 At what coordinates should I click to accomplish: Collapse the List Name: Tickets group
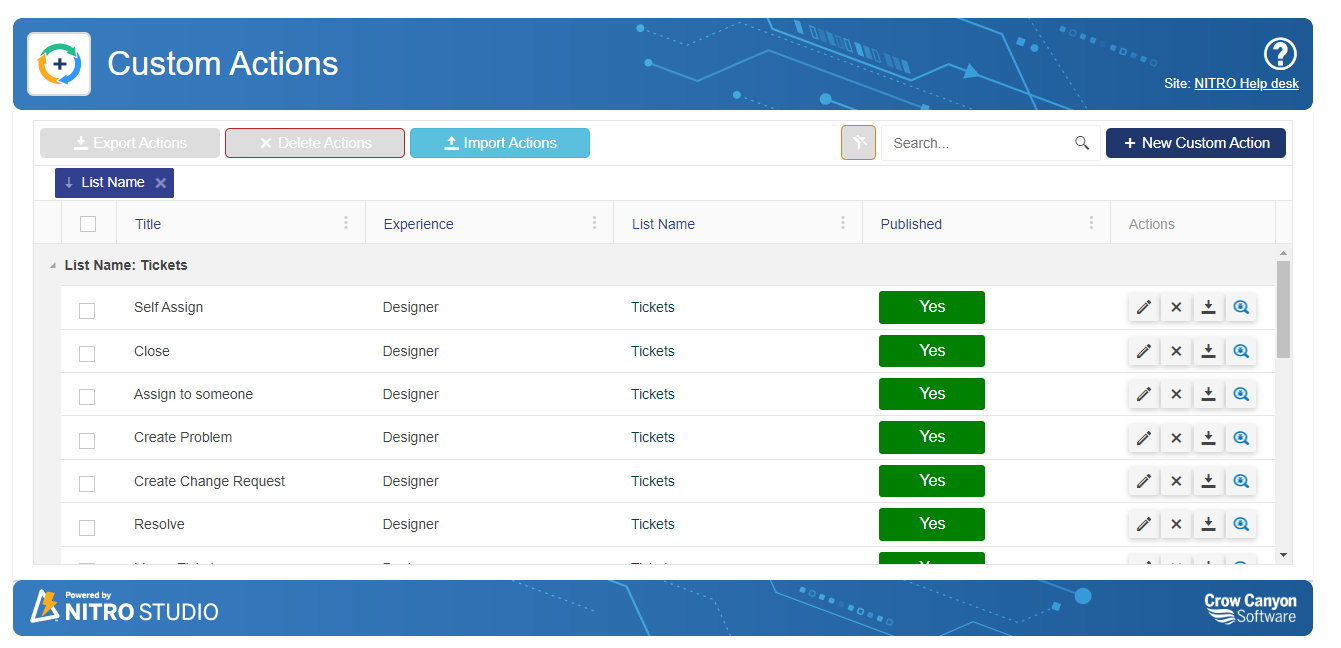(x=52, y=266)
